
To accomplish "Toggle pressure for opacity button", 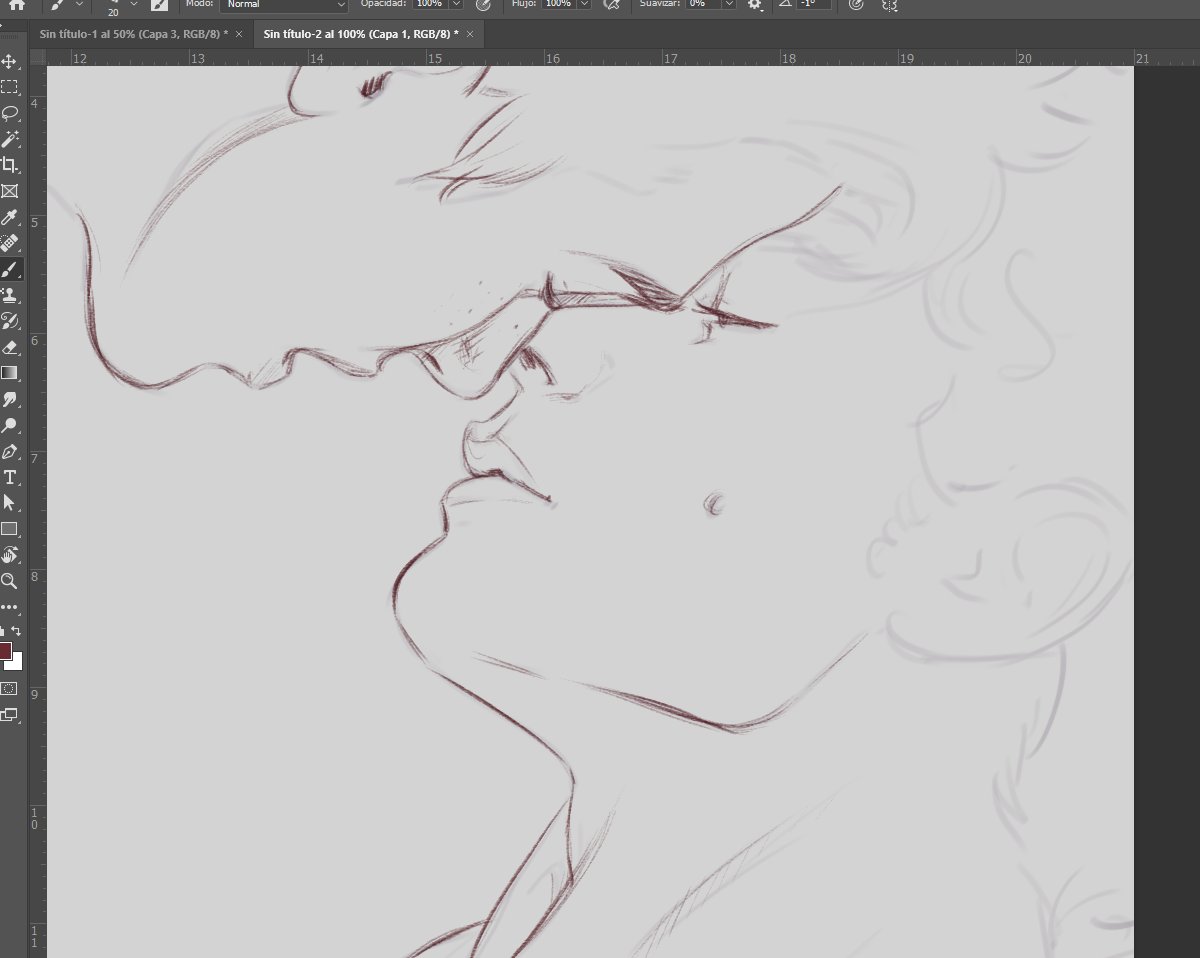I will point(483,4).
